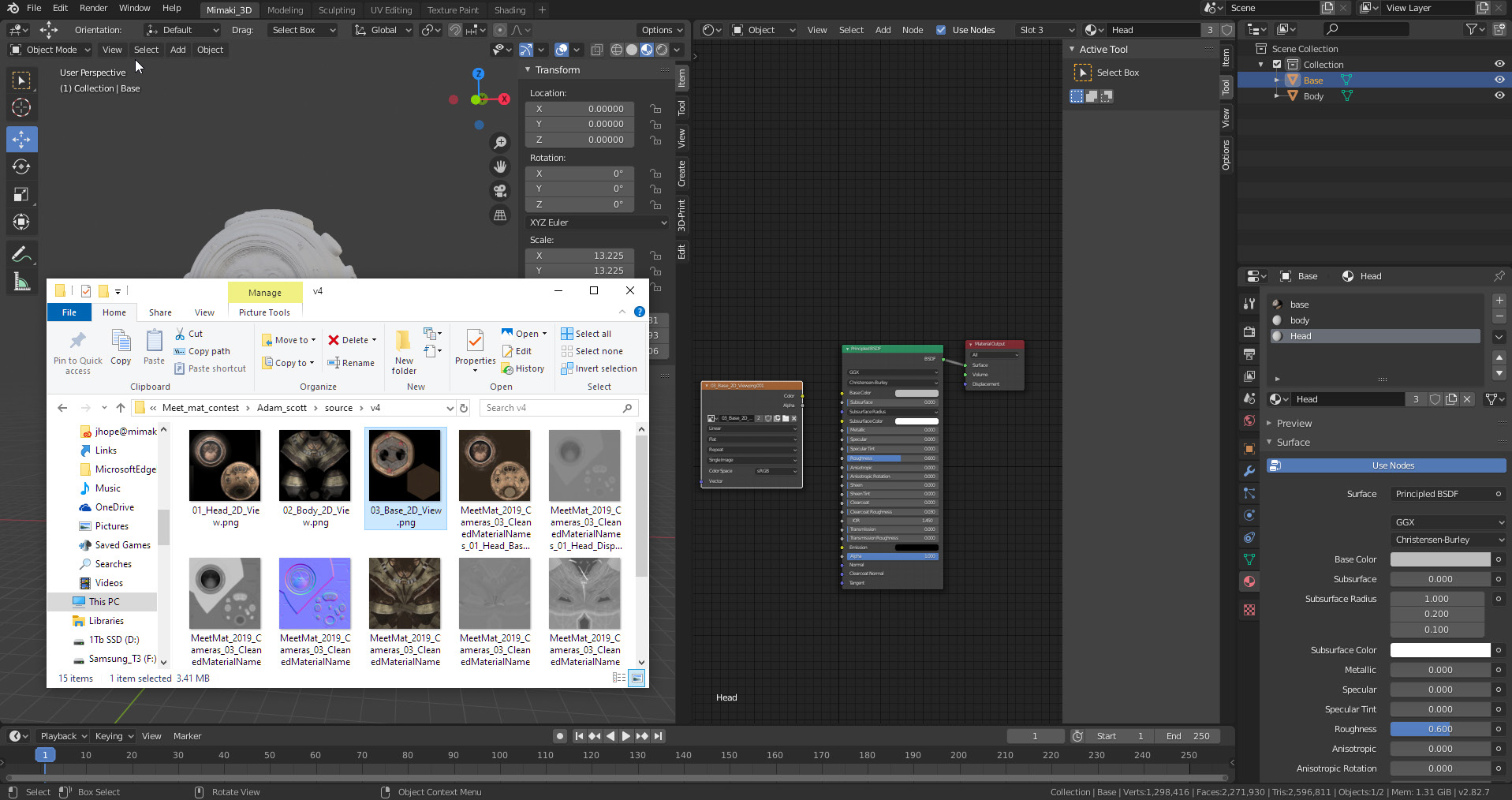
Task: Expand the Preview panel in material properties
Action: 1294,424
